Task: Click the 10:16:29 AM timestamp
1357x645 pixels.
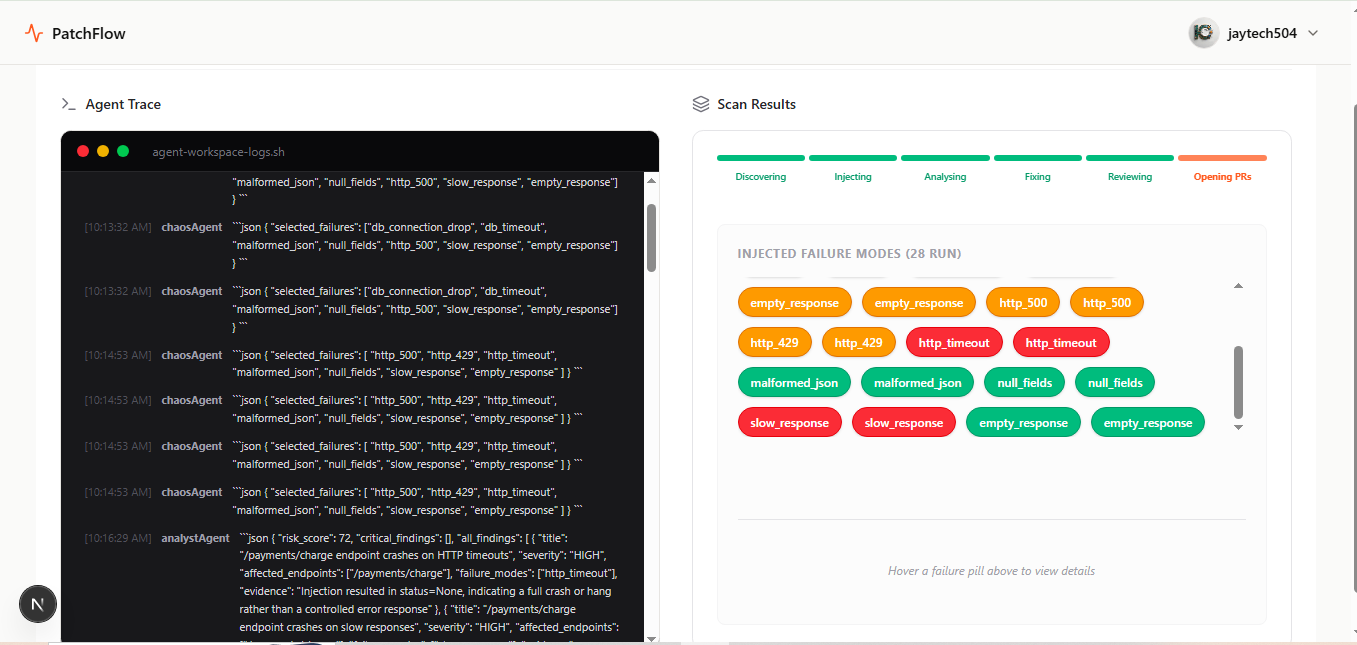Action: pyautogui.click(x=118, y=538)
